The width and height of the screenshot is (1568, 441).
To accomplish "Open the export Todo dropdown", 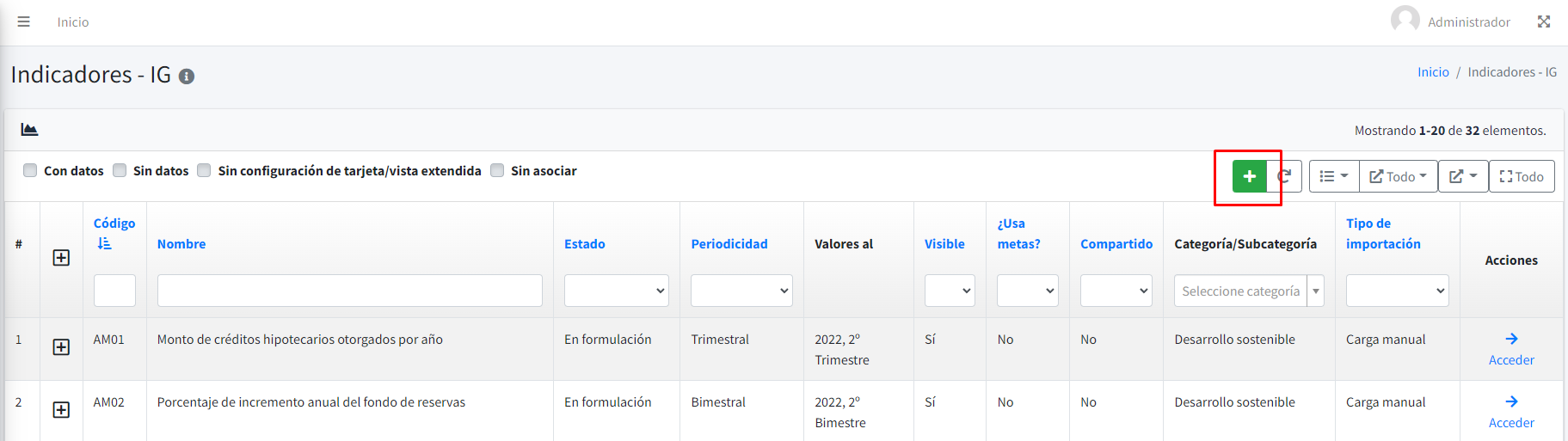I will click(1399, 176).
